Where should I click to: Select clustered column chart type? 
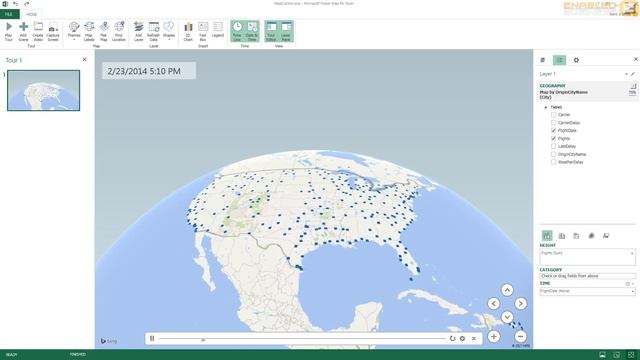pyautogui.click(x=562, y=236)
